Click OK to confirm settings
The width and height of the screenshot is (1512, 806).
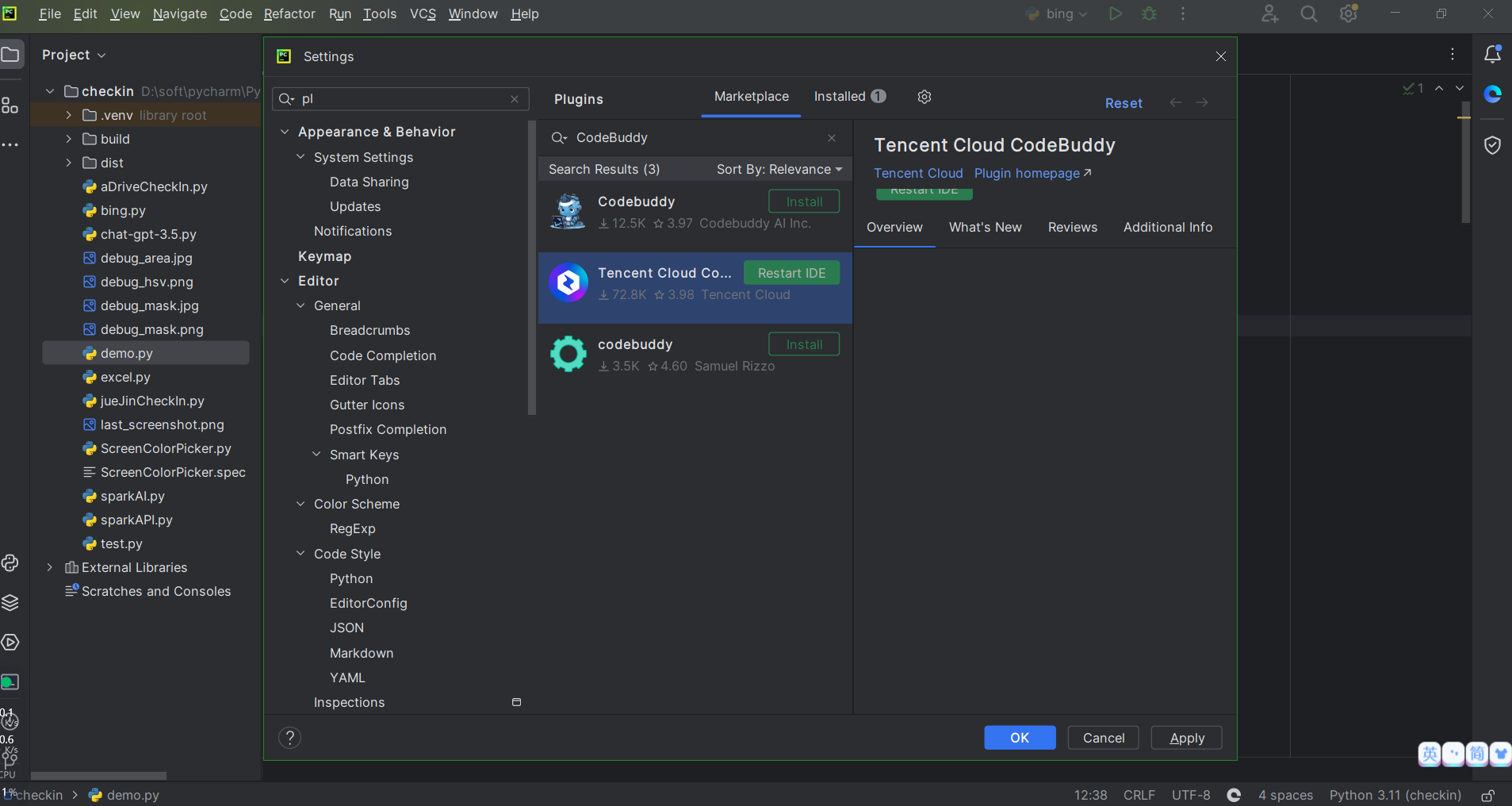click(1020, 738)
